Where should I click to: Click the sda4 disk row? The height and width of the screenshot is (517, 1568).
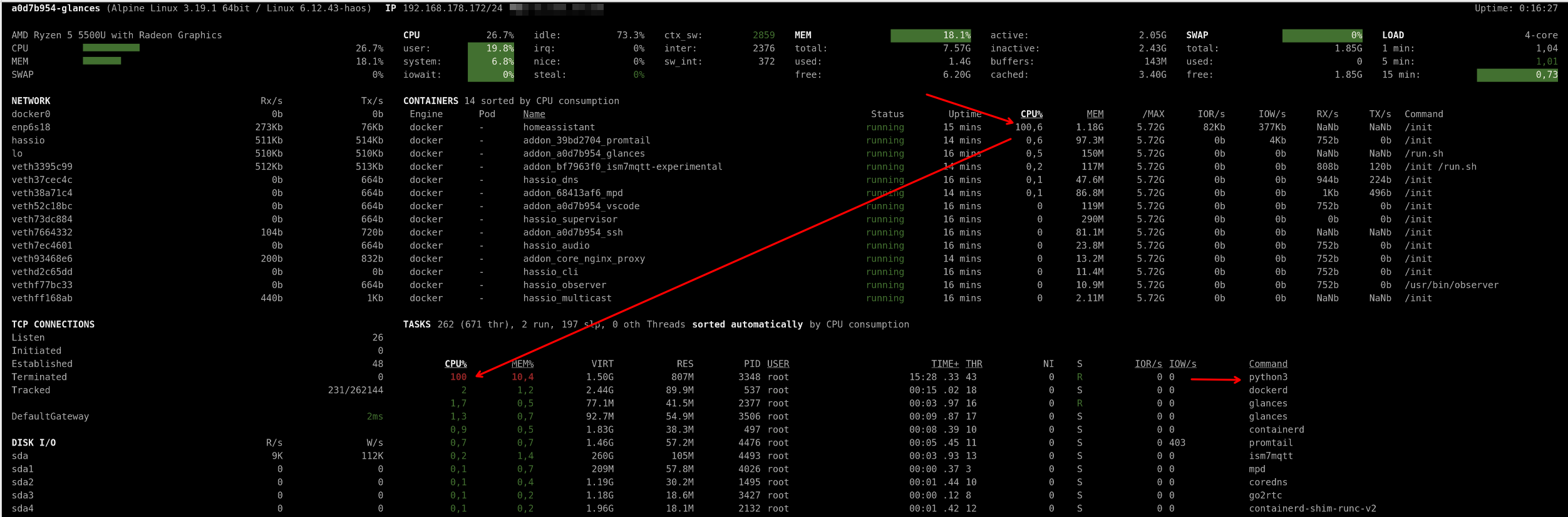pyautogui.click(x=197, y=508)
